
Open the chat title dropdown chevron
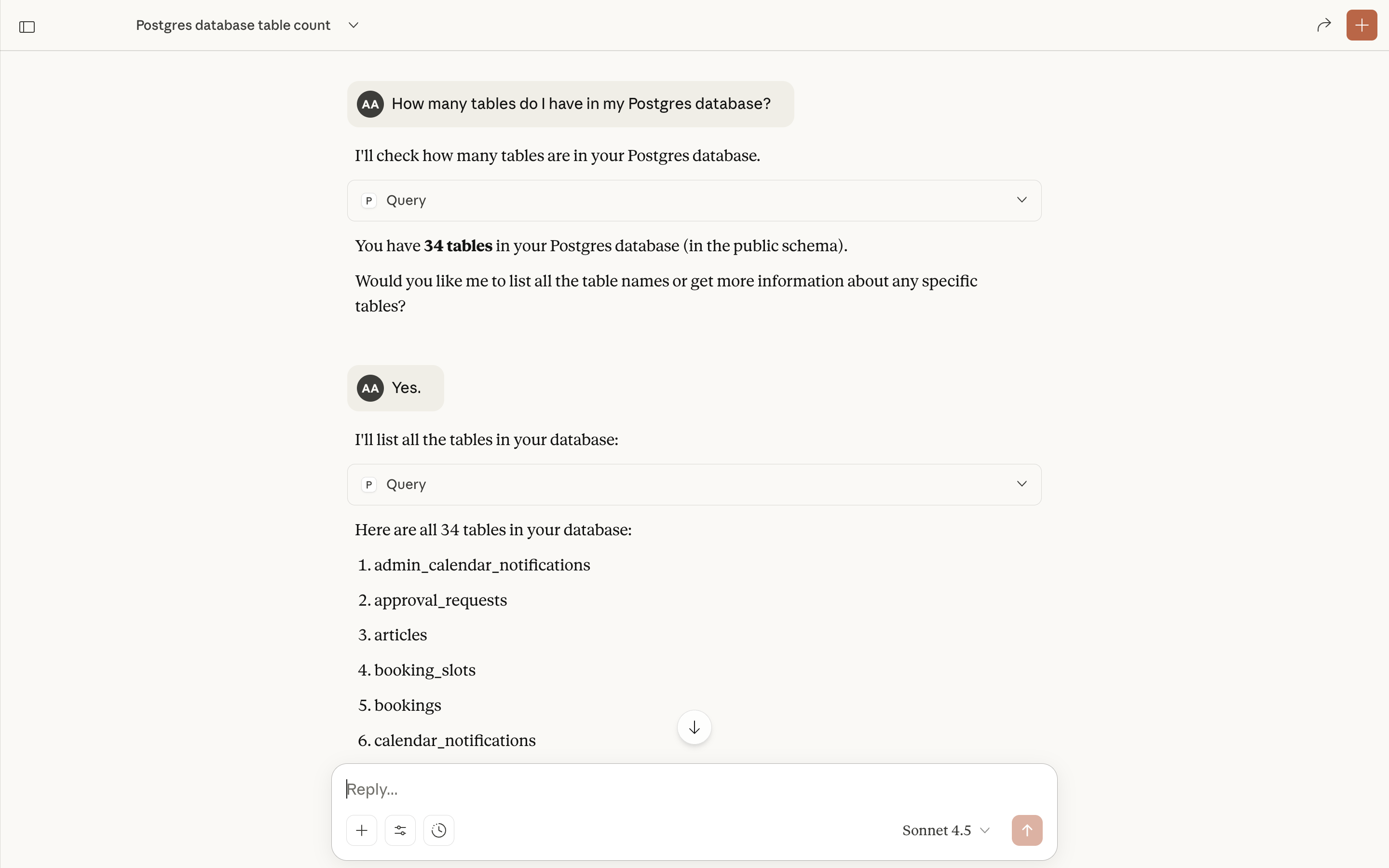354,25
